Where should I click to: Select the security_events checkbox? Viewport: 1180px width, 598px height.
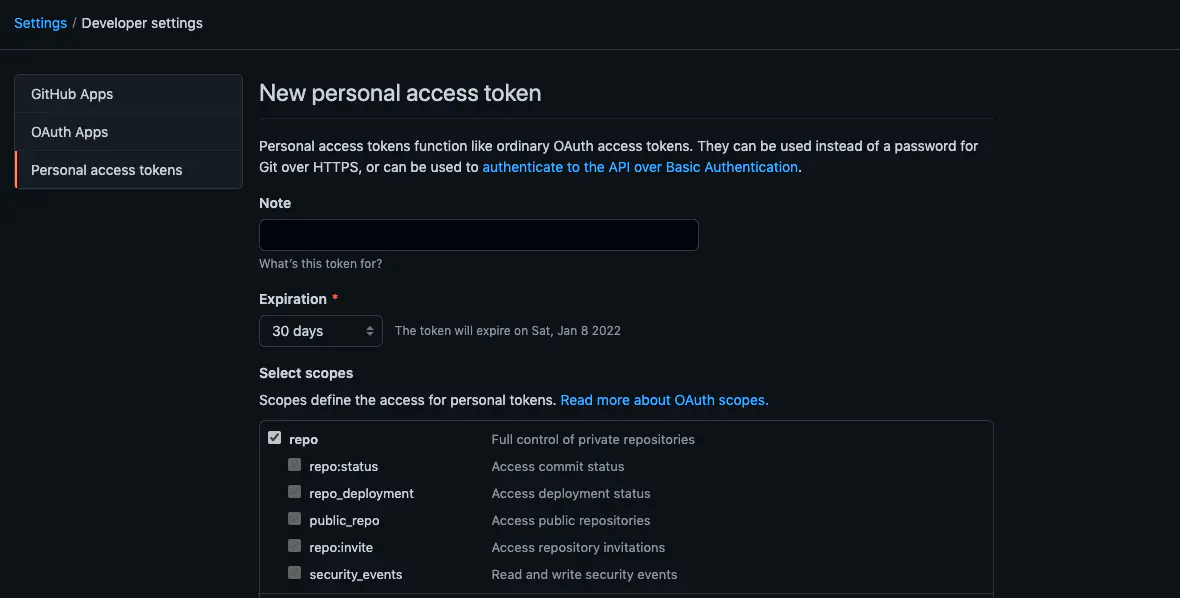[x=295, y=573]
